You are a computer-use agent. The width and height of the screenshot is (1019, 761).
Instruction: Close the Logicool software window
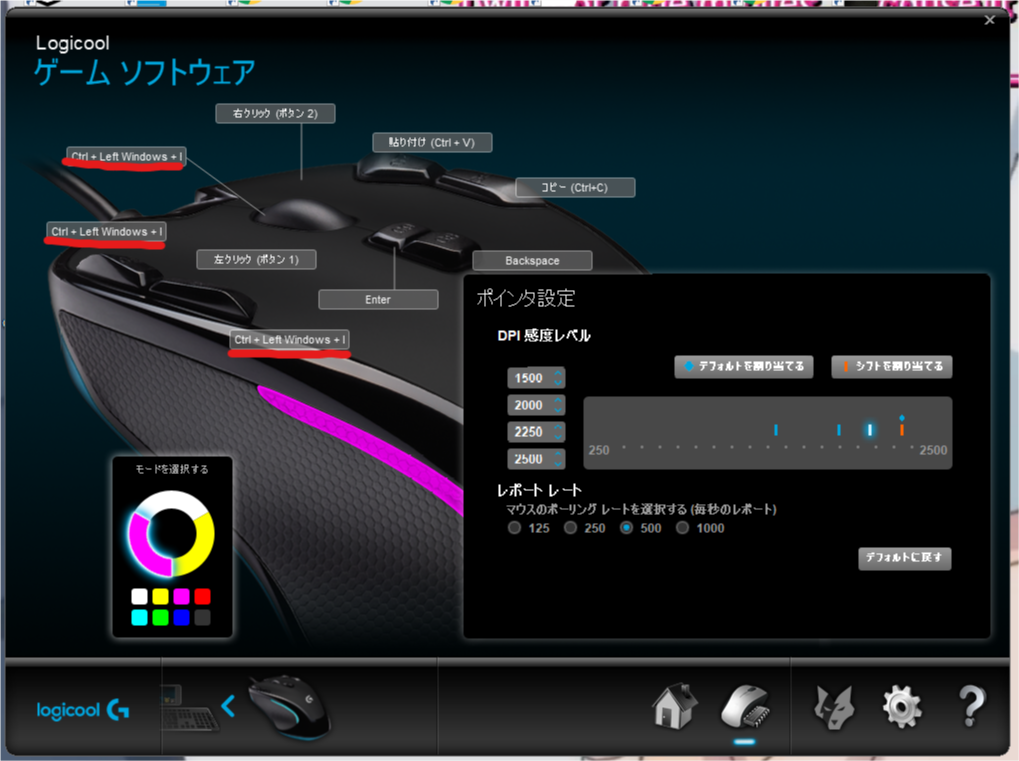[x=990, y=20]
